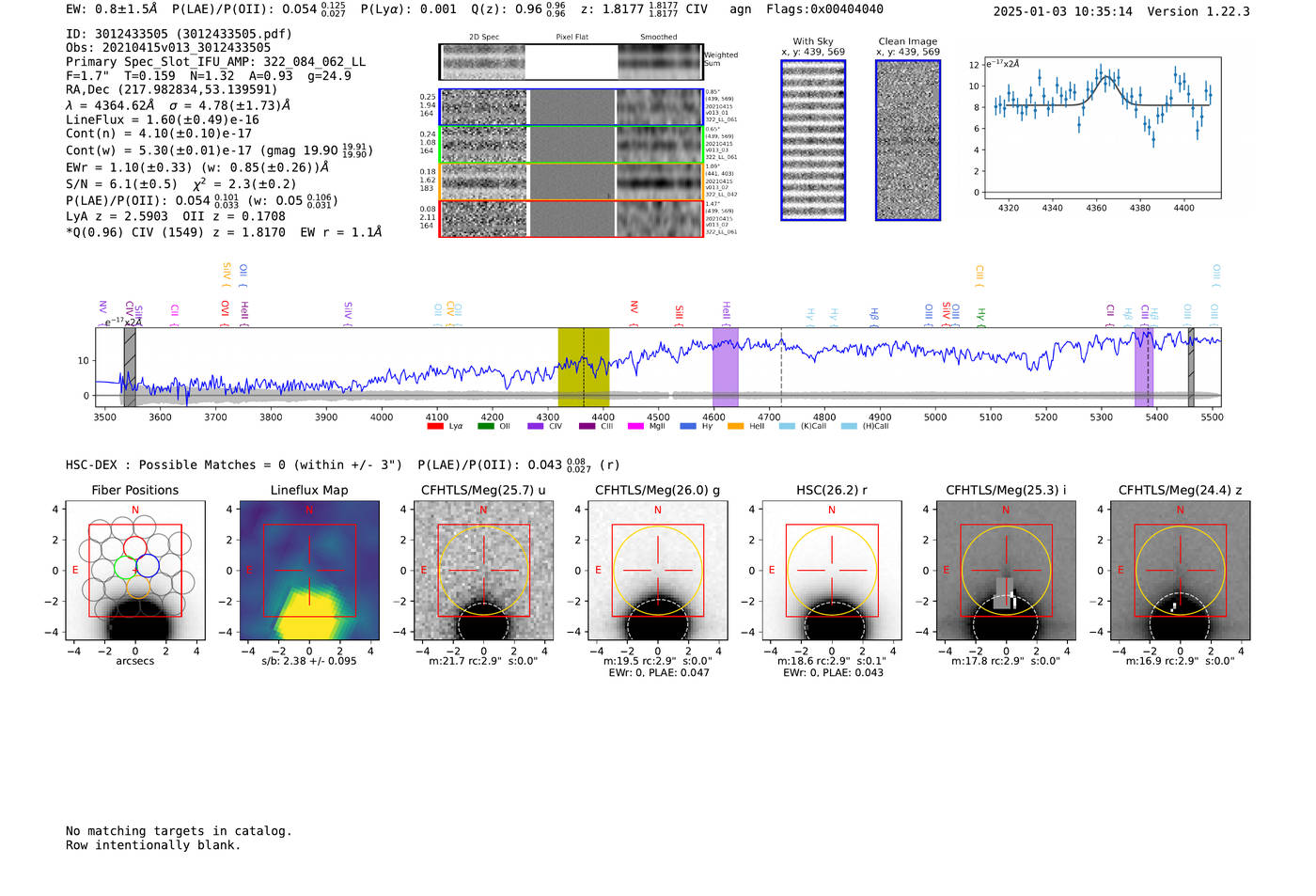The image size is (1316, 896).
Task: Open the CFHTLS/Meg(25.7) u cutout
Action: pyautogui.click(x=483, y=571)
